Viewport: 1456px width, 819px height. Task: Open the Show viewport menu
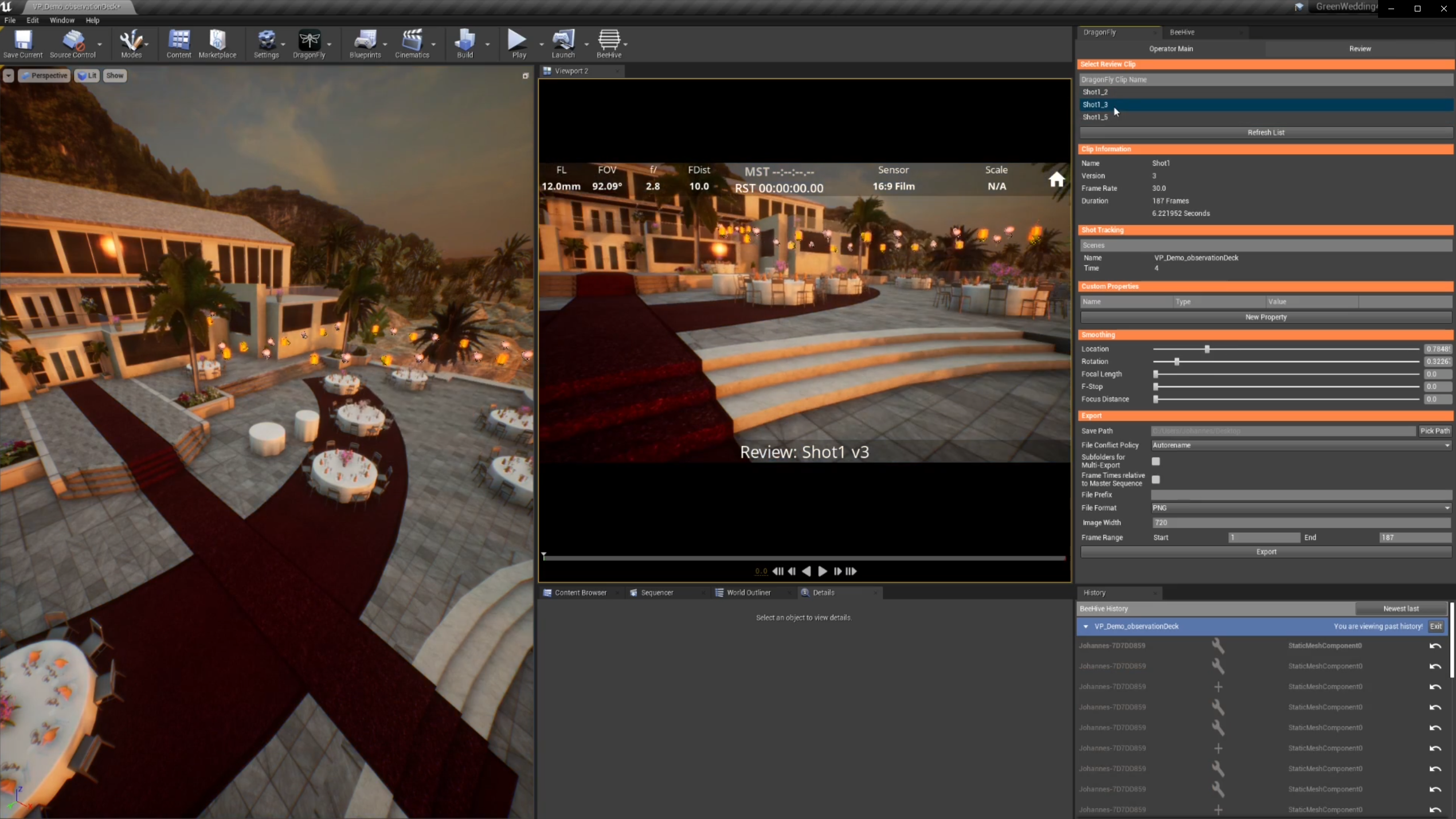115,76
